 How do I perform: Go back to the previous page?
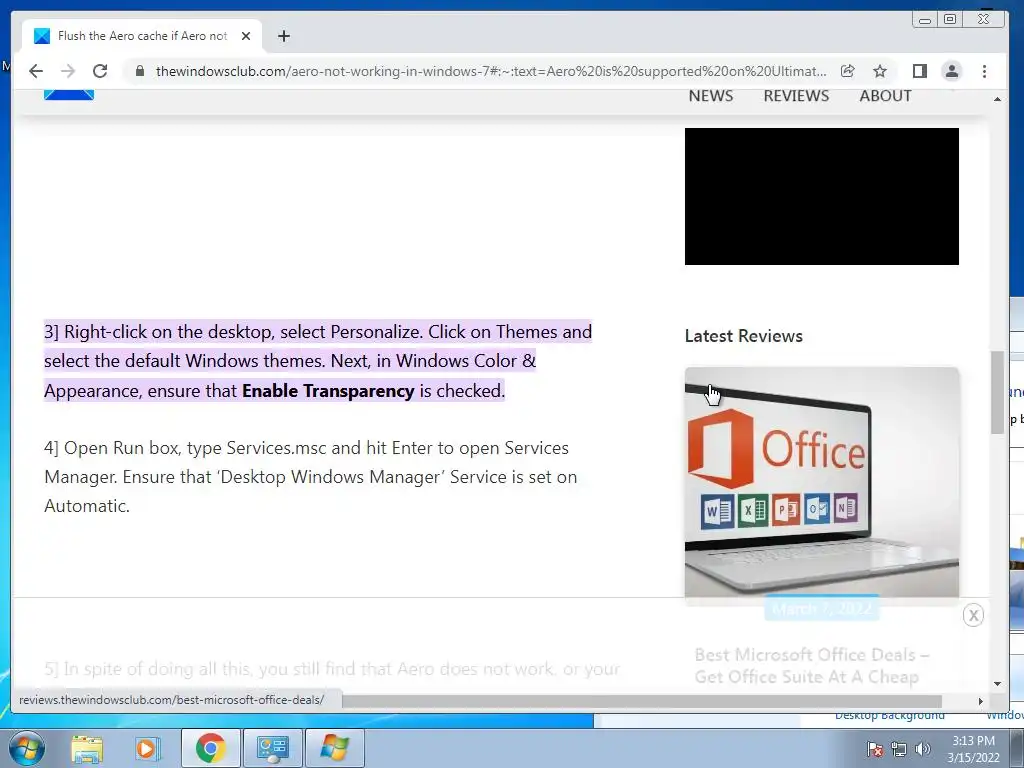pyautogui.click(x=36, y=71)
